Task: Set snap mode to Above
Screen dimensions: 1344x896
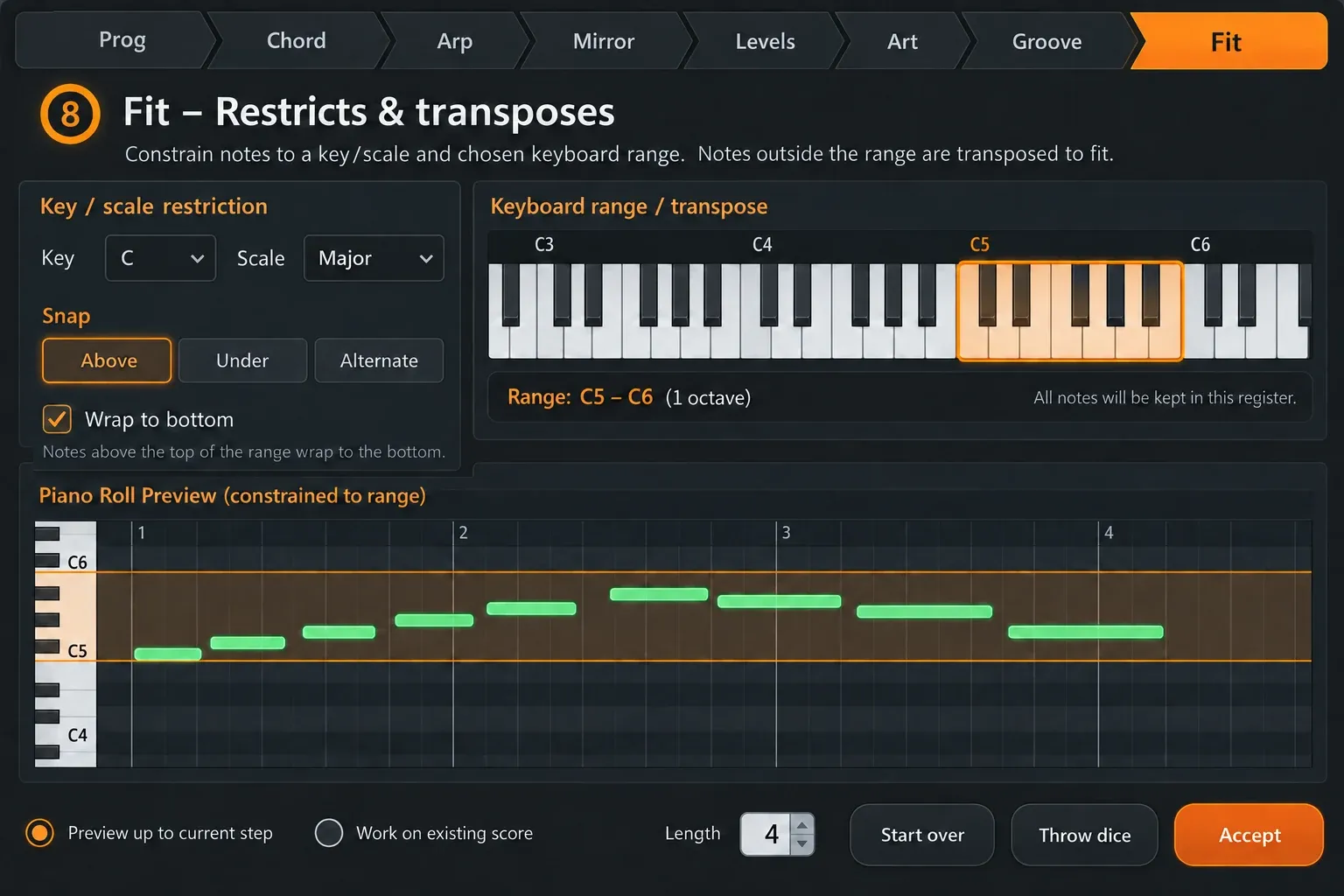Action: (107, 360)
